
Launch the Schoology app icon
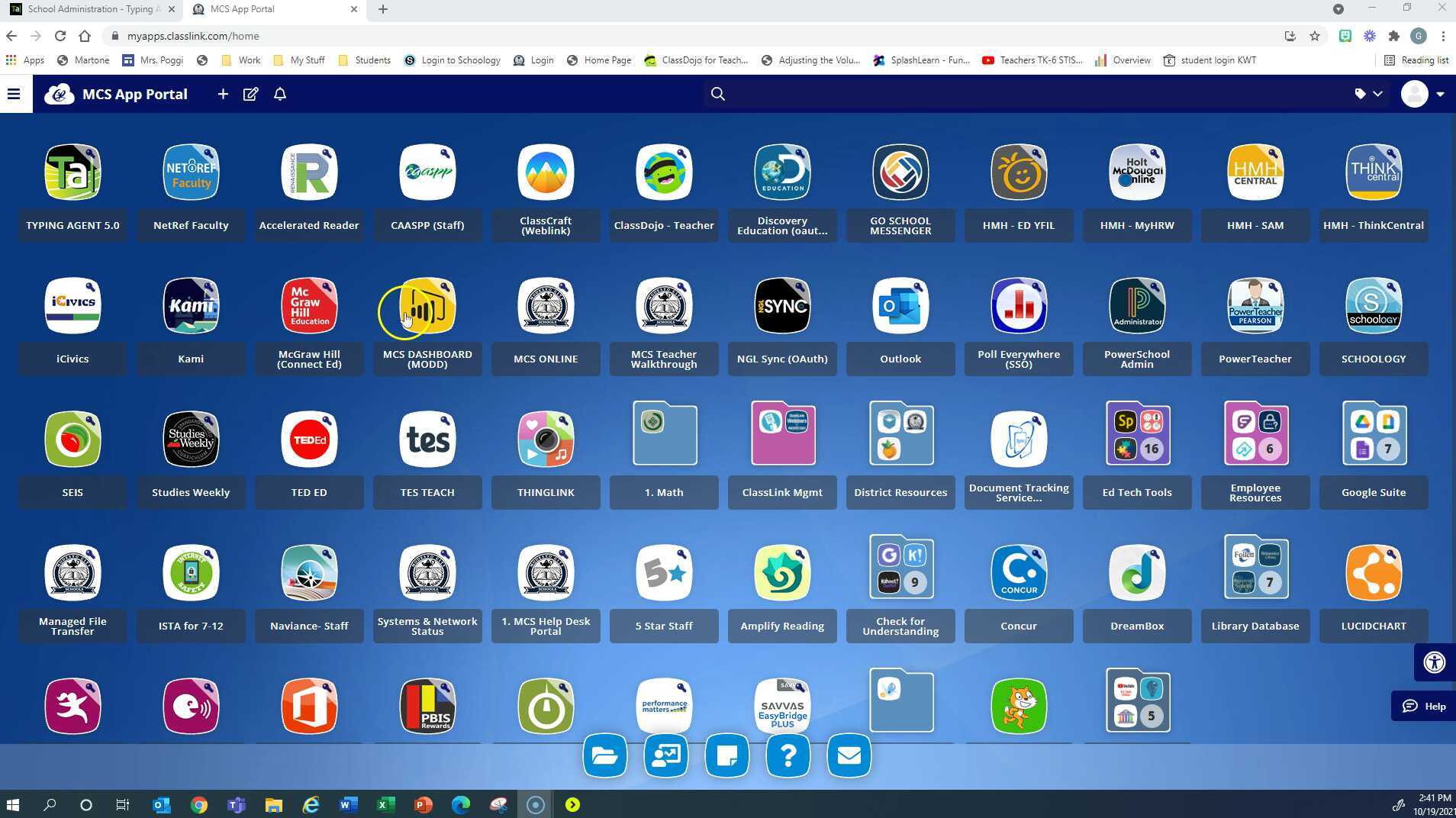[1374, 306]
